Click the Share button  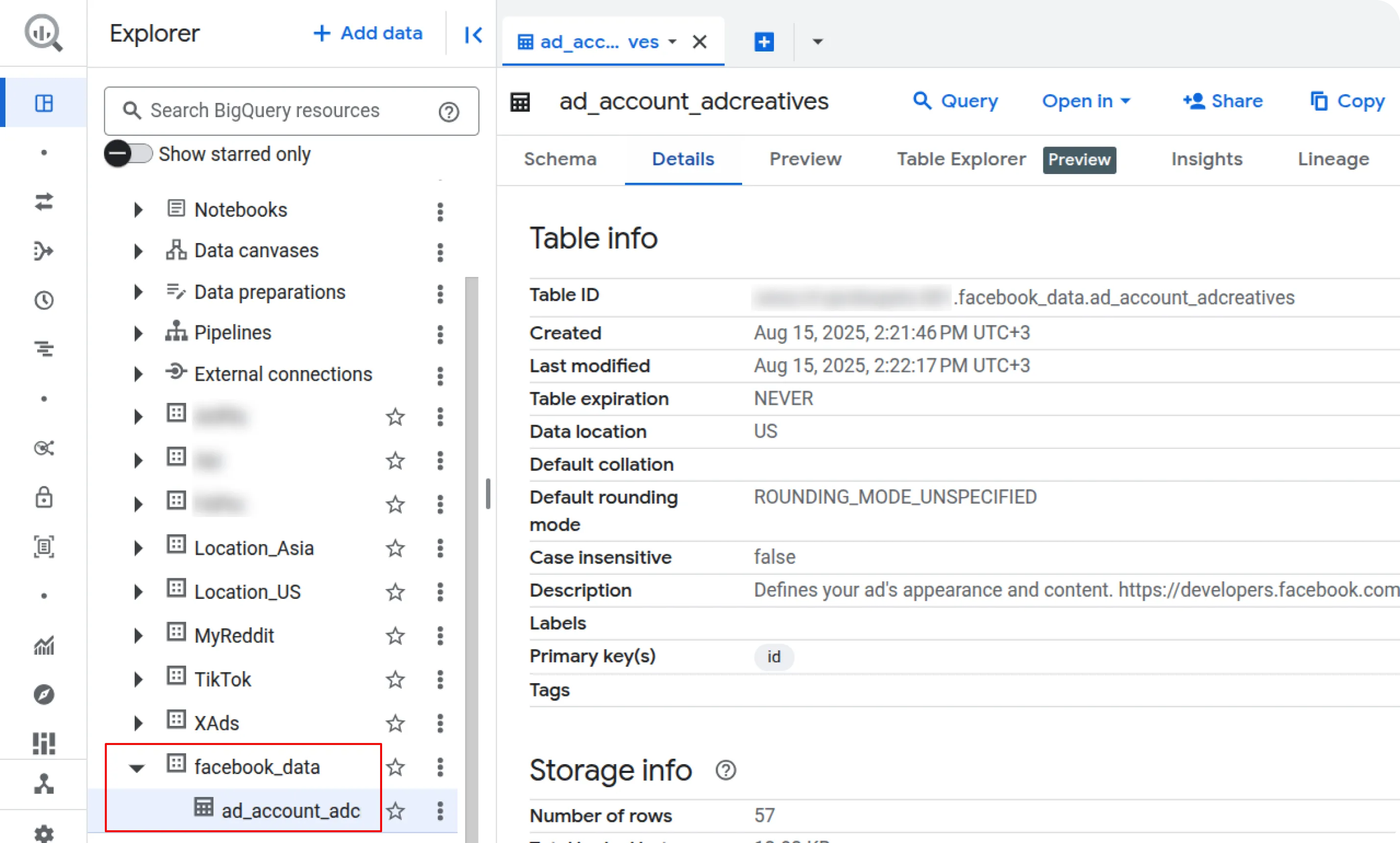coord(1223,101)
